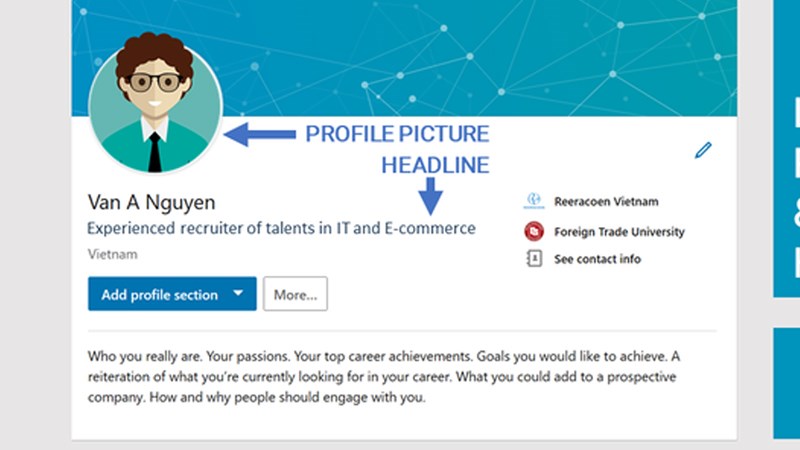Click the left-pointing arrow beside the profile picture

tap(260, 135)
